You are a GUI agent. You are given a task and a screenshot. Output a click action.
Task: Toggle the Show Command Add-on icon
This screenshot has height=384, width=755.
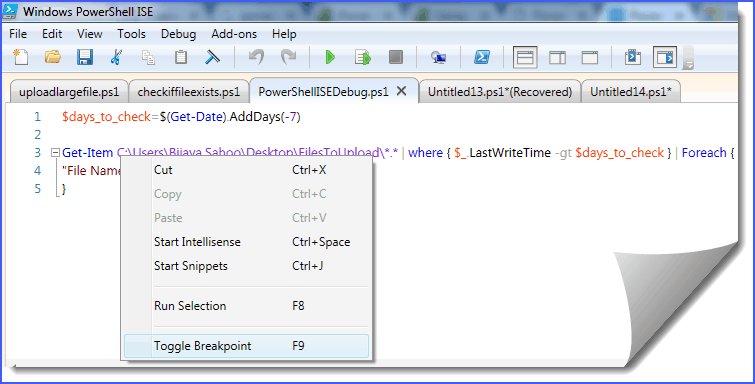[665, 58]
